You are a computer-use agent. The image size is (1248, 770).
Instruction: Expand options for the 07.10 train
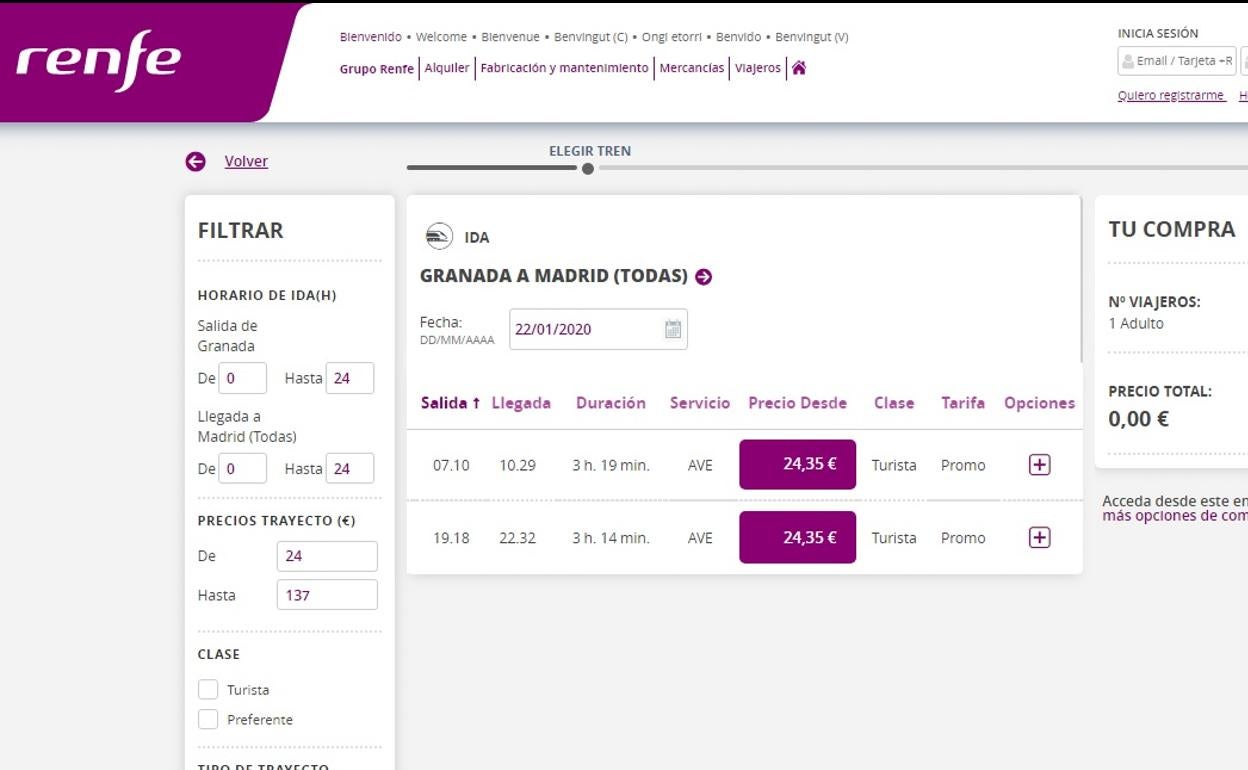(1039, 465)
